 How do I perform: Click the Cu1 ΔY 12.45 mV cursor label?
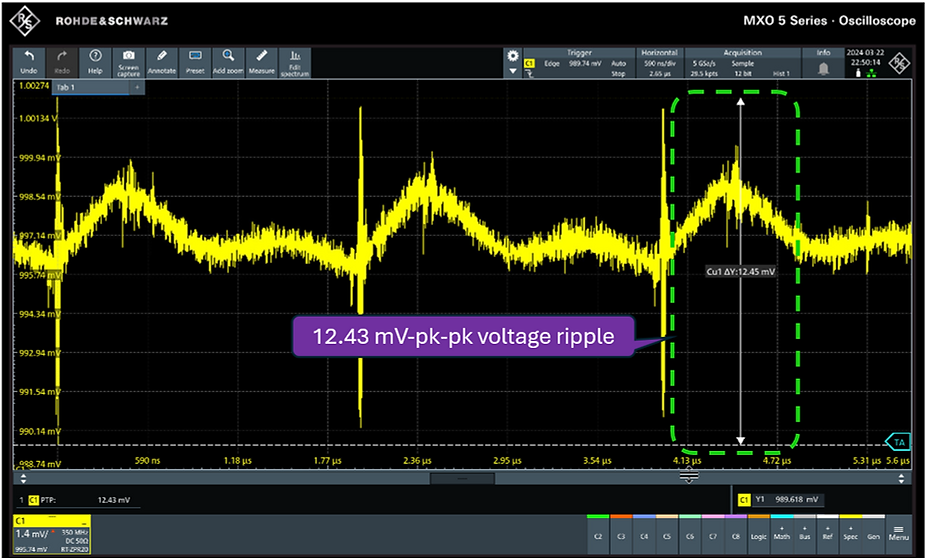(740, 272)
